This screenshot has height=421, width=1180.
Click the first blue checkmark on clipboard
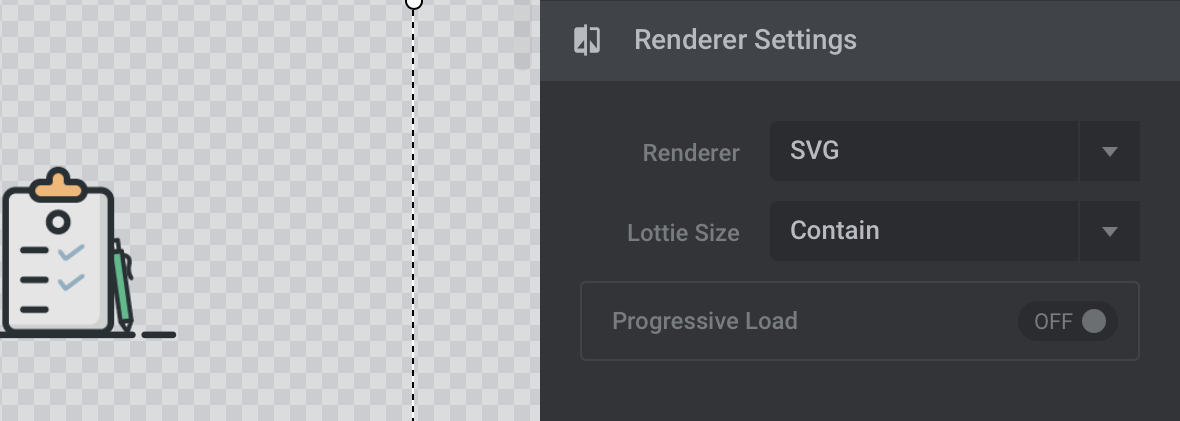click(71, 252)
